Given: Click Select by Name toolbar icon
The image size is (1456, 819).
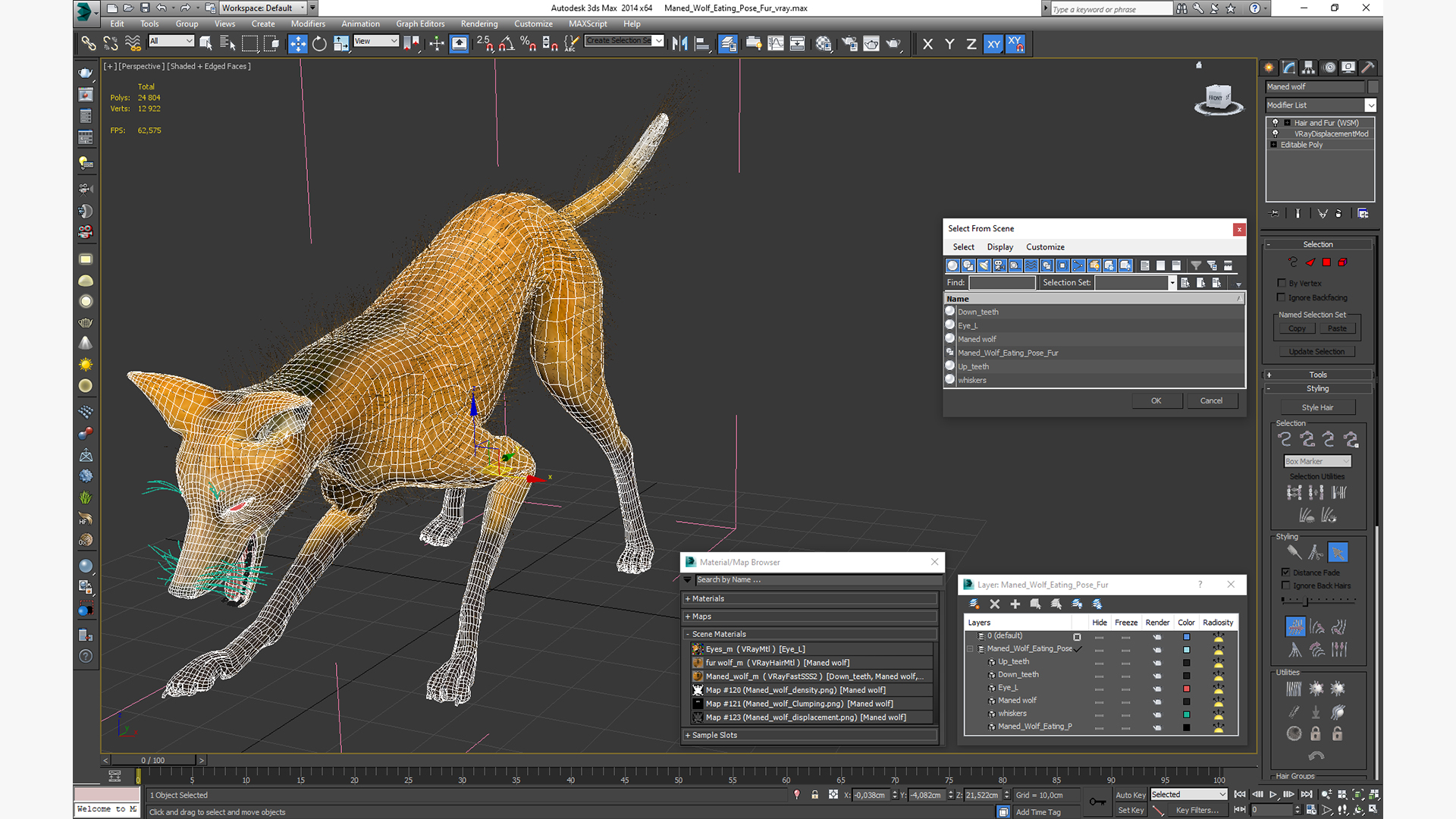Looking at the screenshot, I should coord(227,44).
